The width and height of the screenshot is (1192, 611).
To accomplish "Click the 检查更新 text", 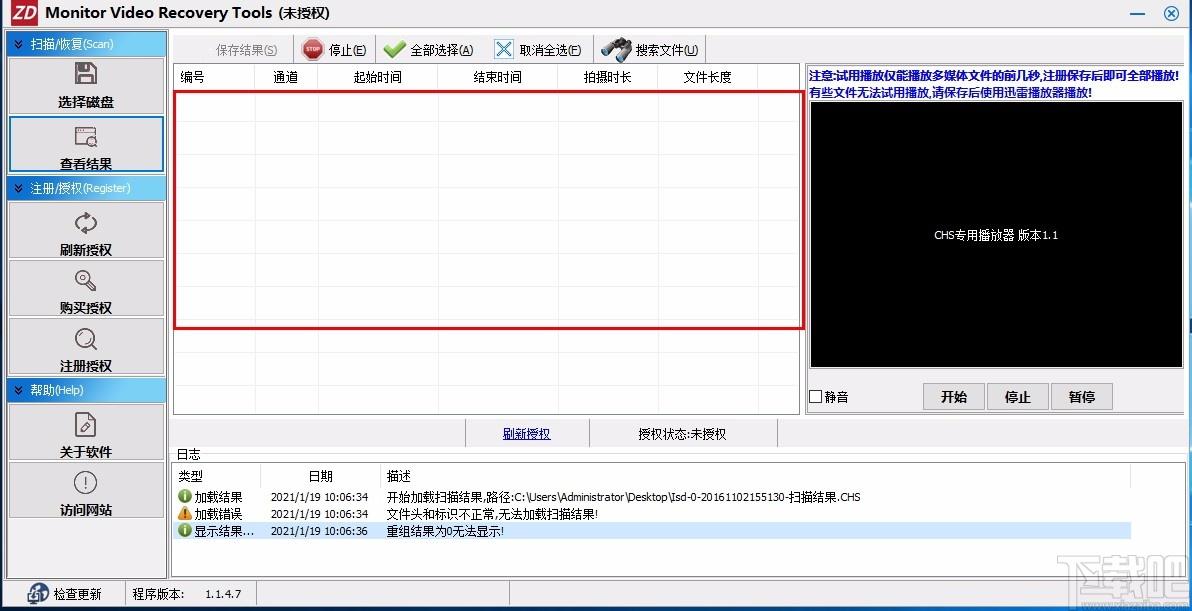I will click(78, 594).
